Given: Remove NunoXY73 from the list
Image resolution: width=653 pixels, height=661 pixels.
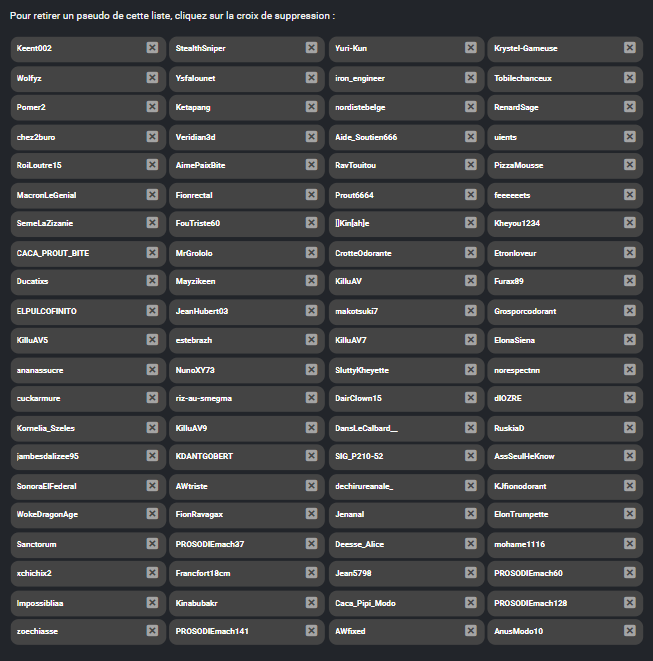Looking at the screenshot, I should (311, 370).
